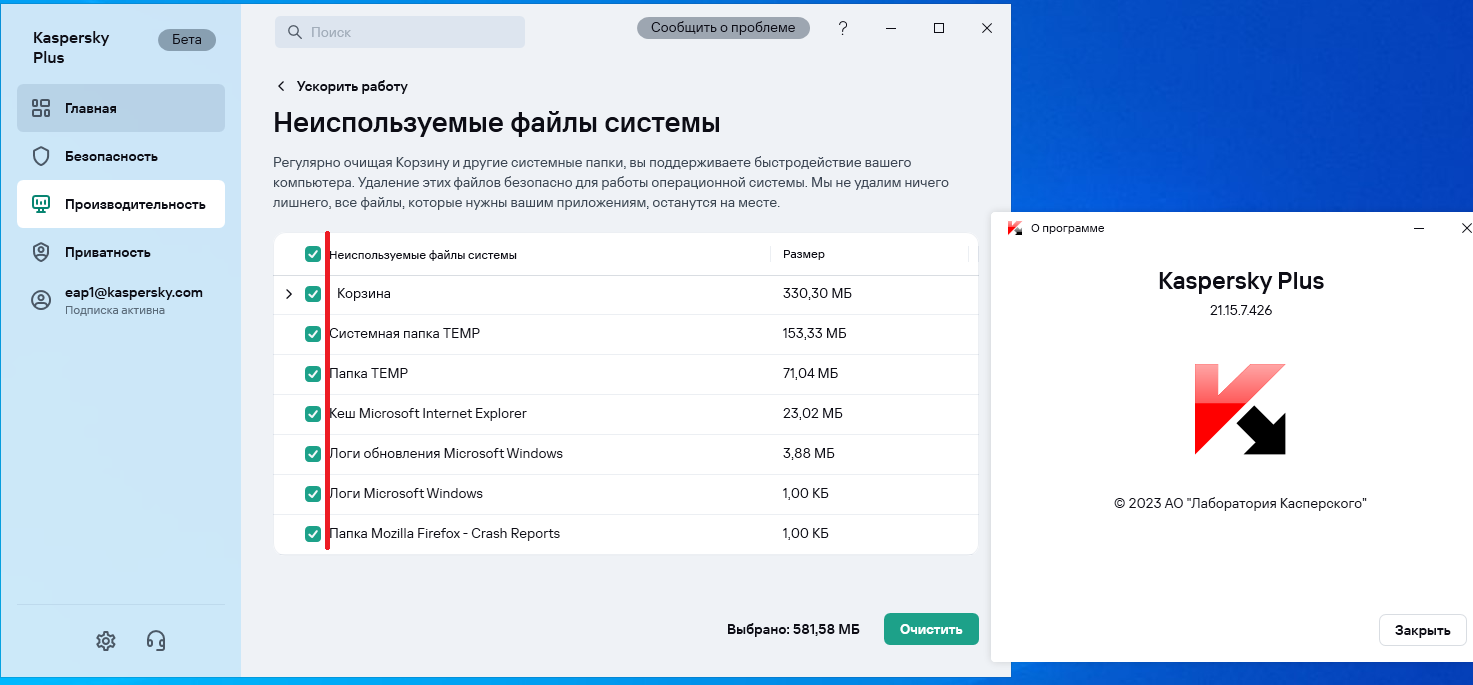Click Кеш Microsoft Internet Explorer label
1473x685 pixels.
click(x=428, y=414)
